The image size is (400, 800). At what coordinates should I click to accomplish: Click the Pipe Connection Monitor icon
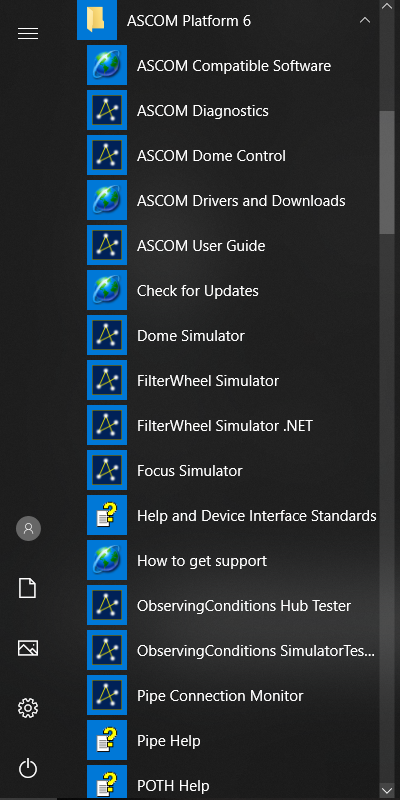point(107,696)
